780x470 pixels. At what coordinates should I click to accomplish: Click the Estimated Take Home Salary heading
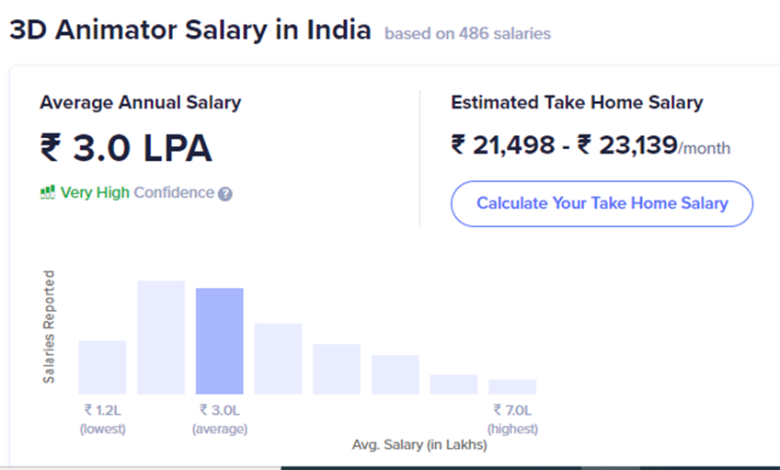577,102
